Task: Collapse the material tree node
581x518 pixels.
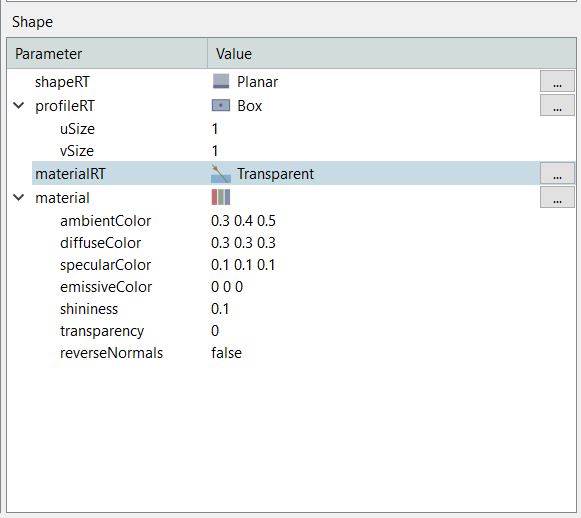Action: [x=19, y=197]
